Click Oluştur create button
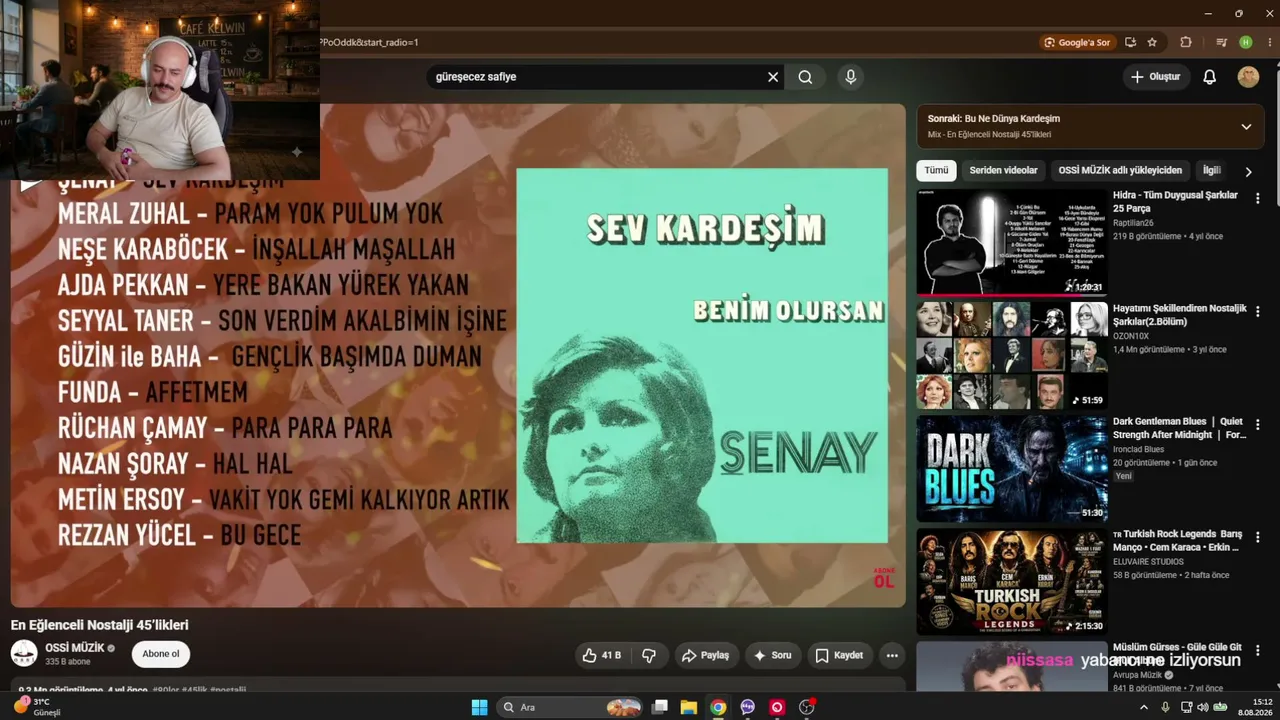The width and height of the screenshot is (1280, 720). (x=1156, y=77)
